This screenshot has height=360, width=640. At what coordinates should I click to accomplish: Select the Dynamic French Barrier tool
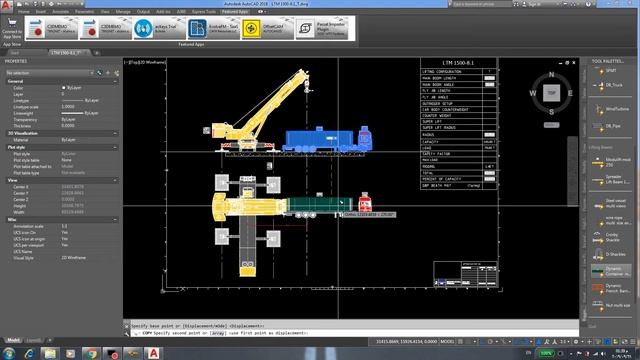[x=611, y=289]
